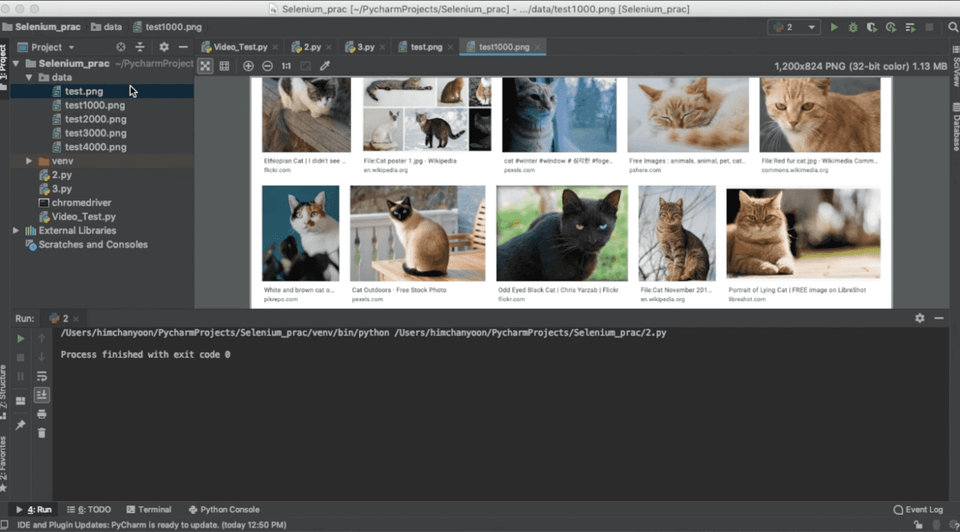Click the locate-in-project target icon
Image resolution: width=960 pixels, height=532 pixels.
click(121, 47)
